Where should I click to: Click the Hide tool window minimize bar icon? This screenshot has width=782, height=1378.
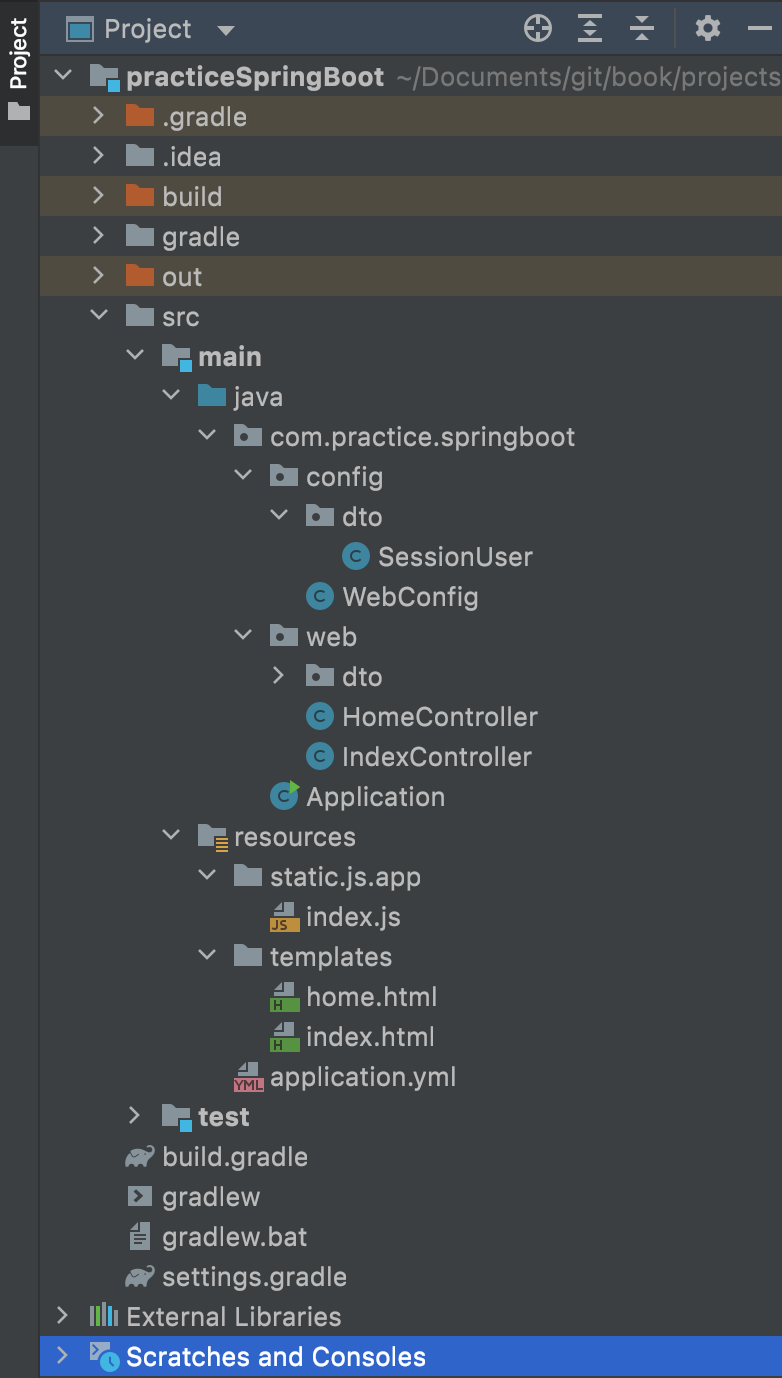[x=762, y=29]
